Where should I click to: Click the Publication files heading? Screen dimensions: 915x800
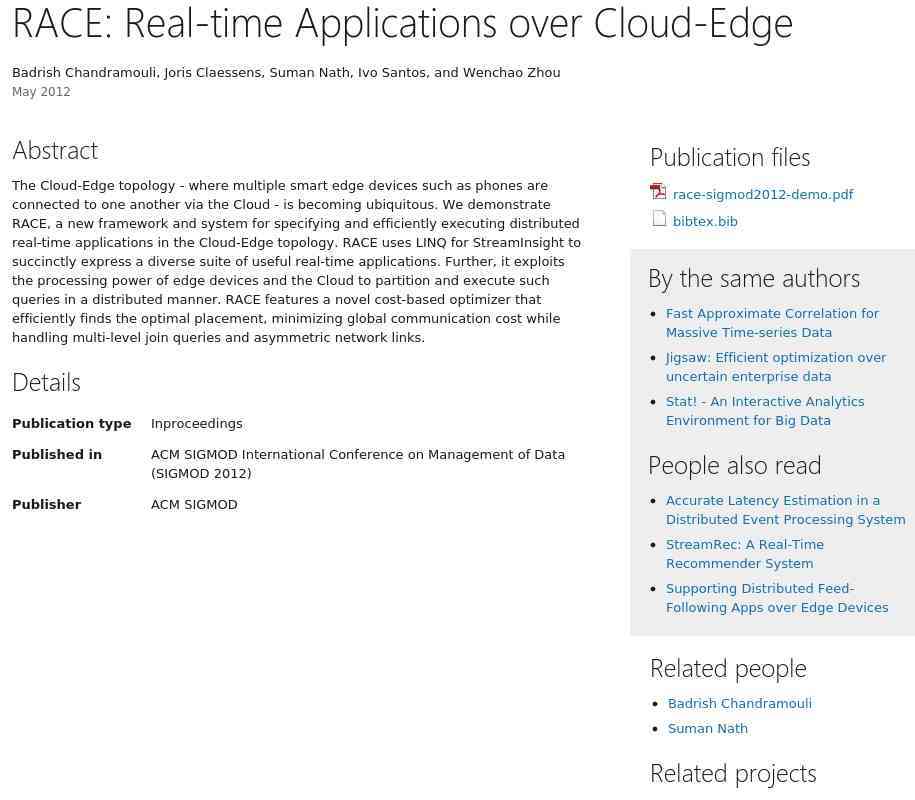point(730,158)
